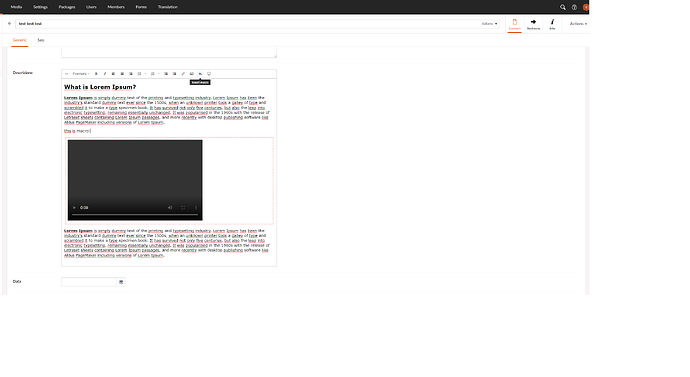
Task: Open the Info panel
Action: coord(552,24)
